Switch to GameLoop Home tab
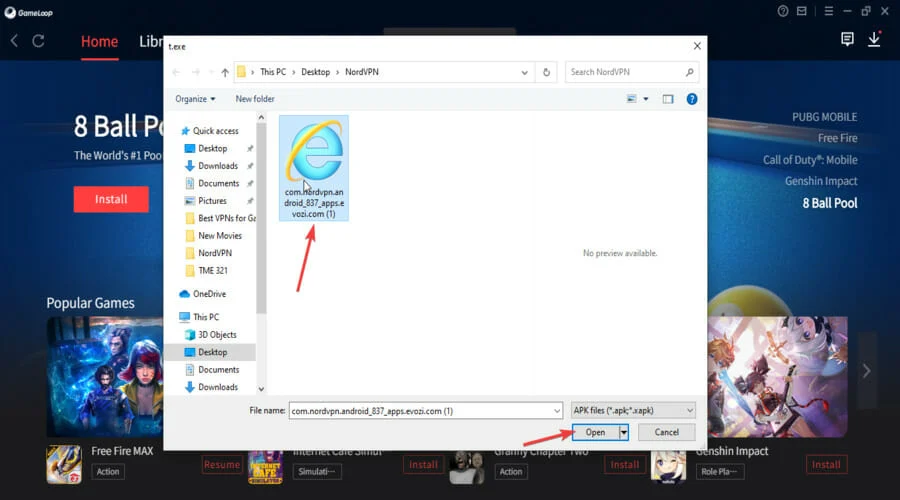 coord(99,41)
